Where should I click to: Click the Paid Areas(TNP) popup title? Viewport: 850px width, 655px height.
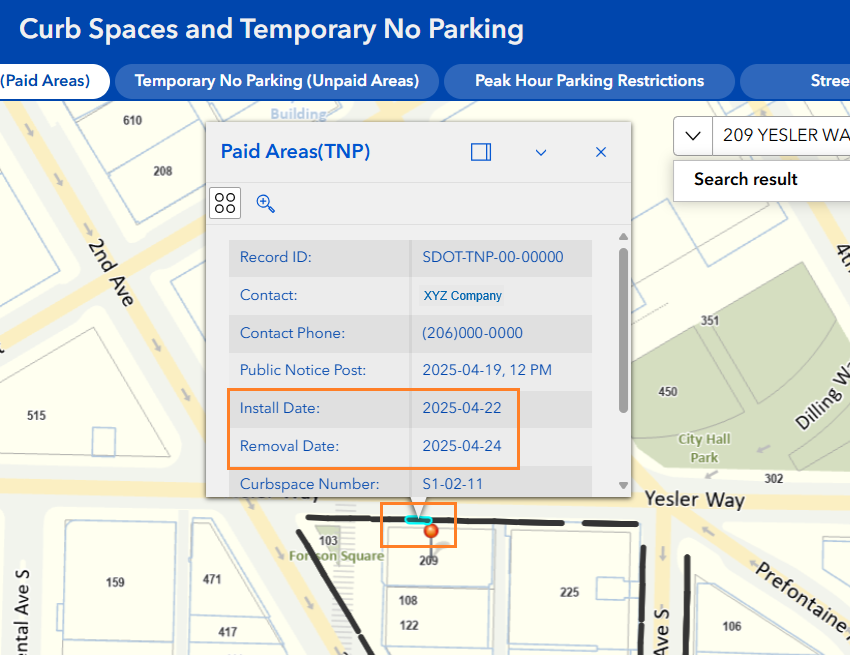coord(295,152)
